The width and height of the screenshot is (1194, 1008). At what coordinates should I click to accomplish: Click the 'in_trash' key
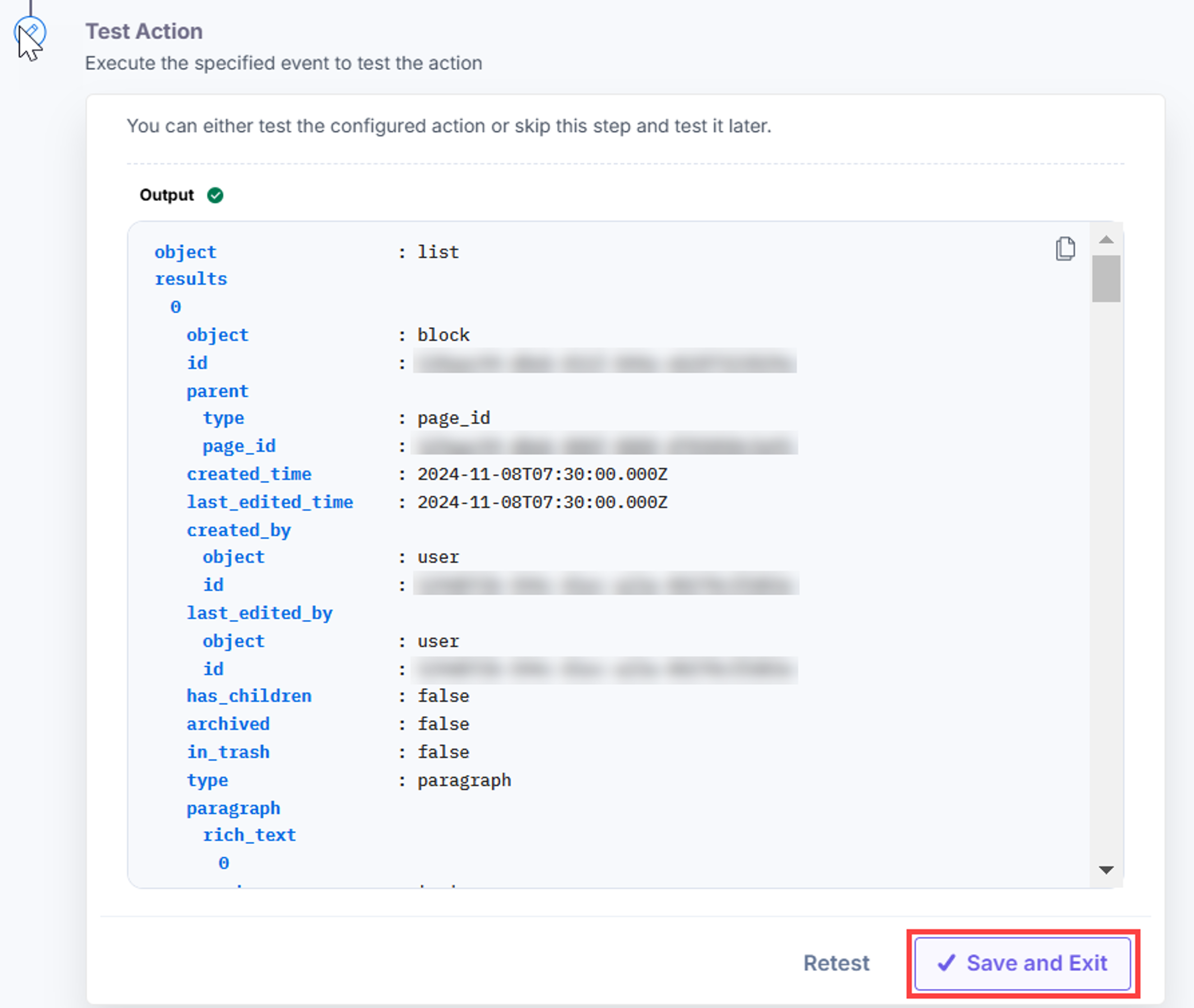(228, 751)
